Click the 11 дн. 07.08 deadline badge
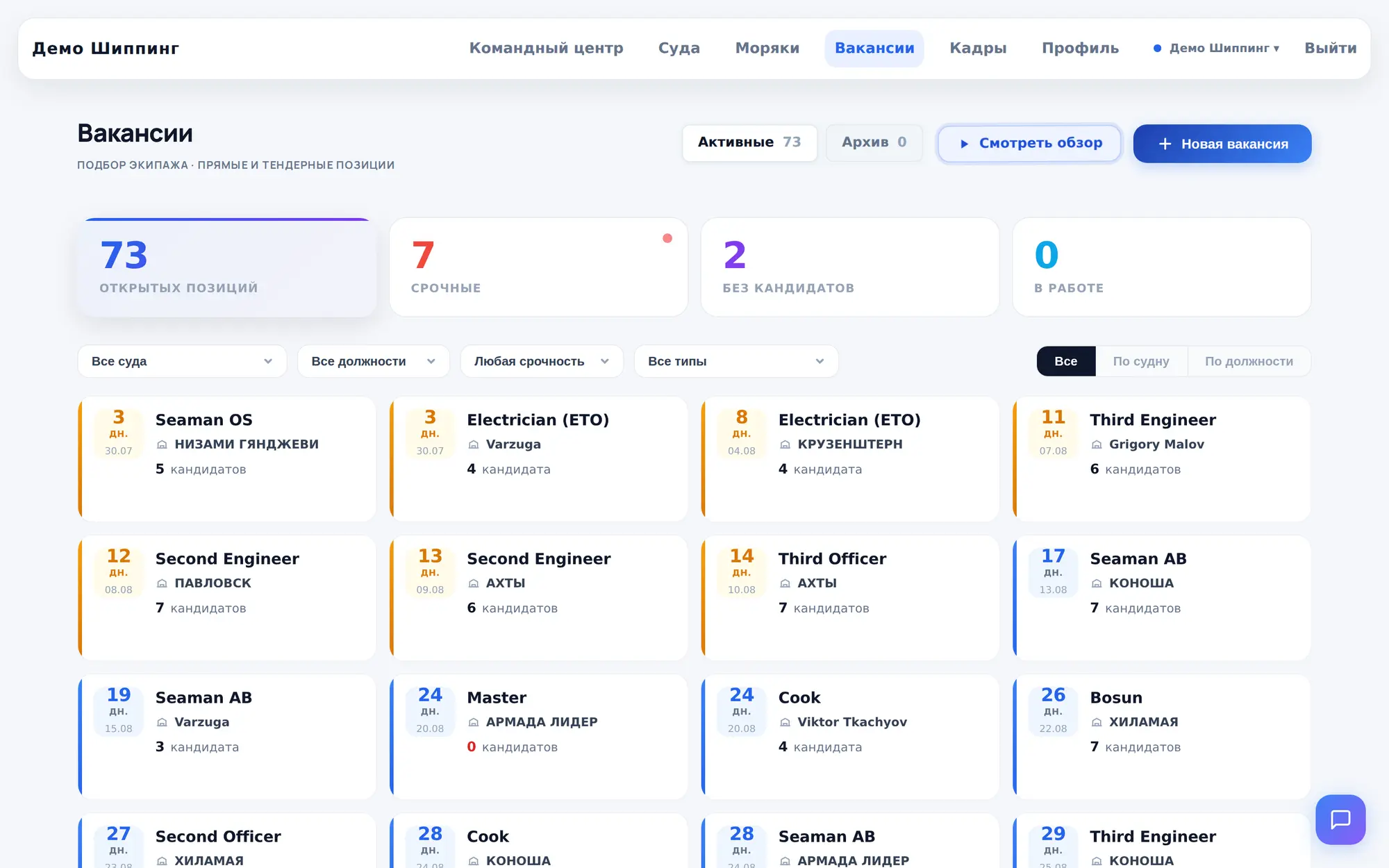The image size is (1389, 868). [x=1053, y=433]
